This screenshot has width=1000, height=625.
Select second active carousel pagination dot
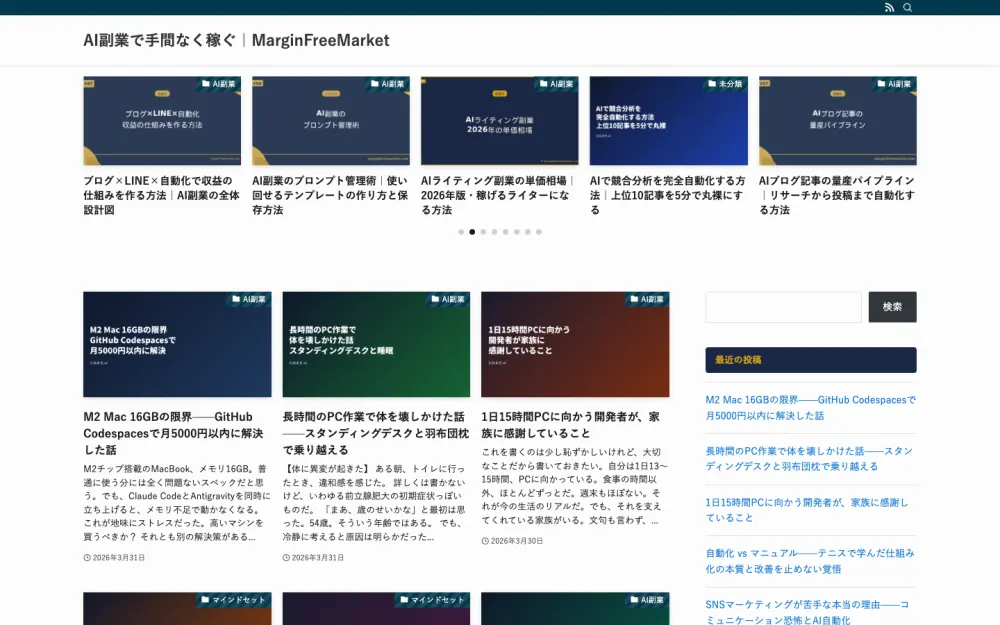[x=472, y=232]
